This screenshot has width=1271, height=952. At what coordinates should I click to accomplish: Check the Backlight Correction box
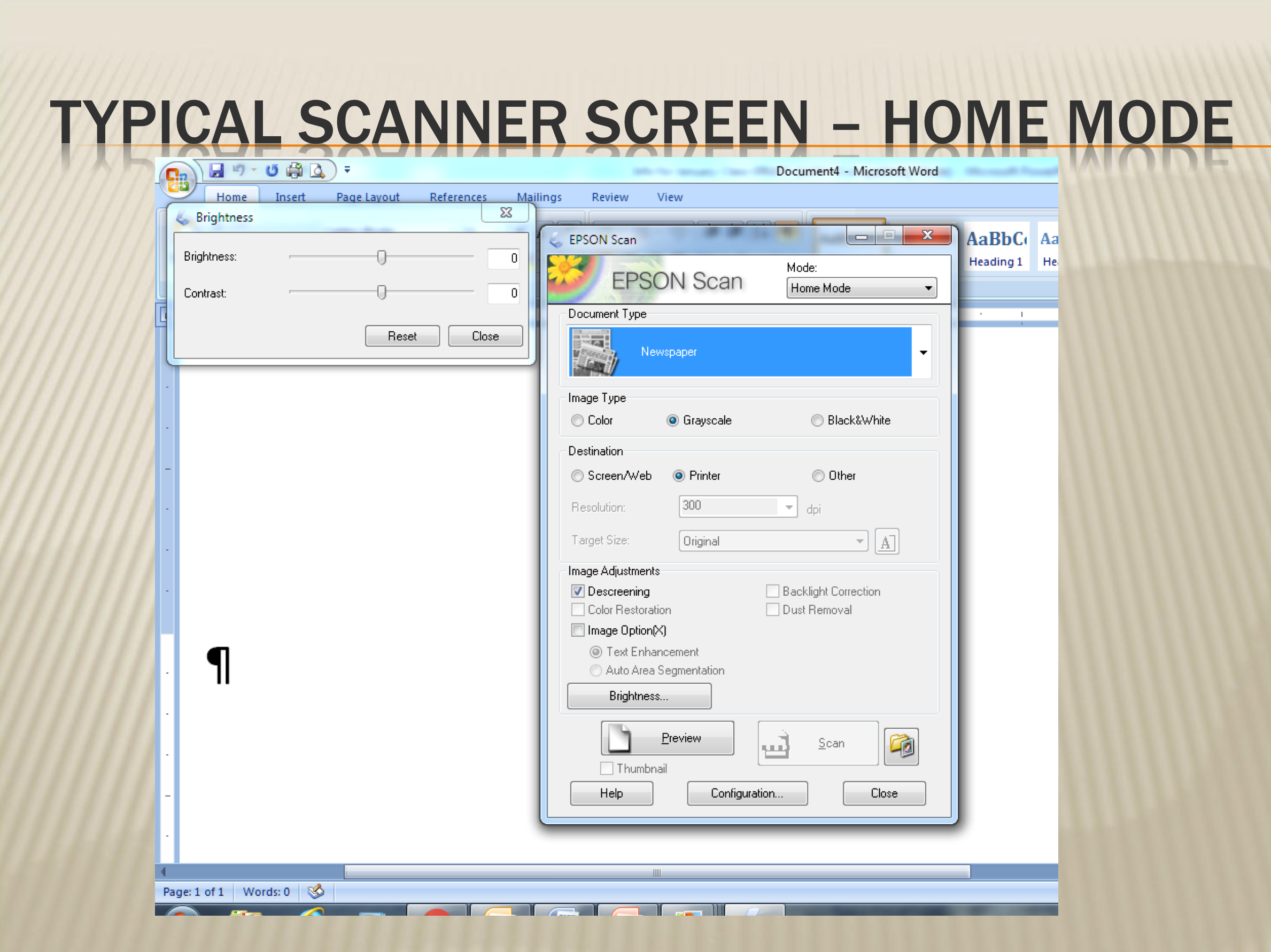pos(773,591)
